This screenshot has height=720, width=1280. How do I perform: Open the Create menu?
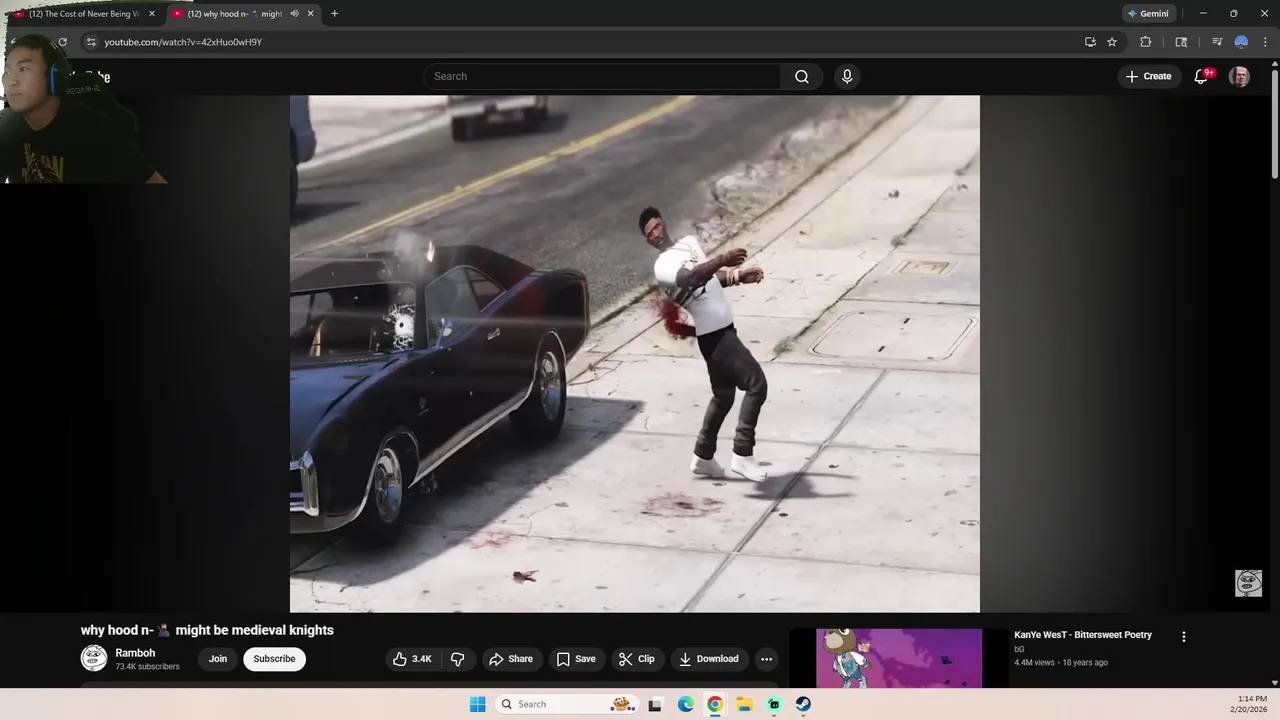pos(1148,77)
